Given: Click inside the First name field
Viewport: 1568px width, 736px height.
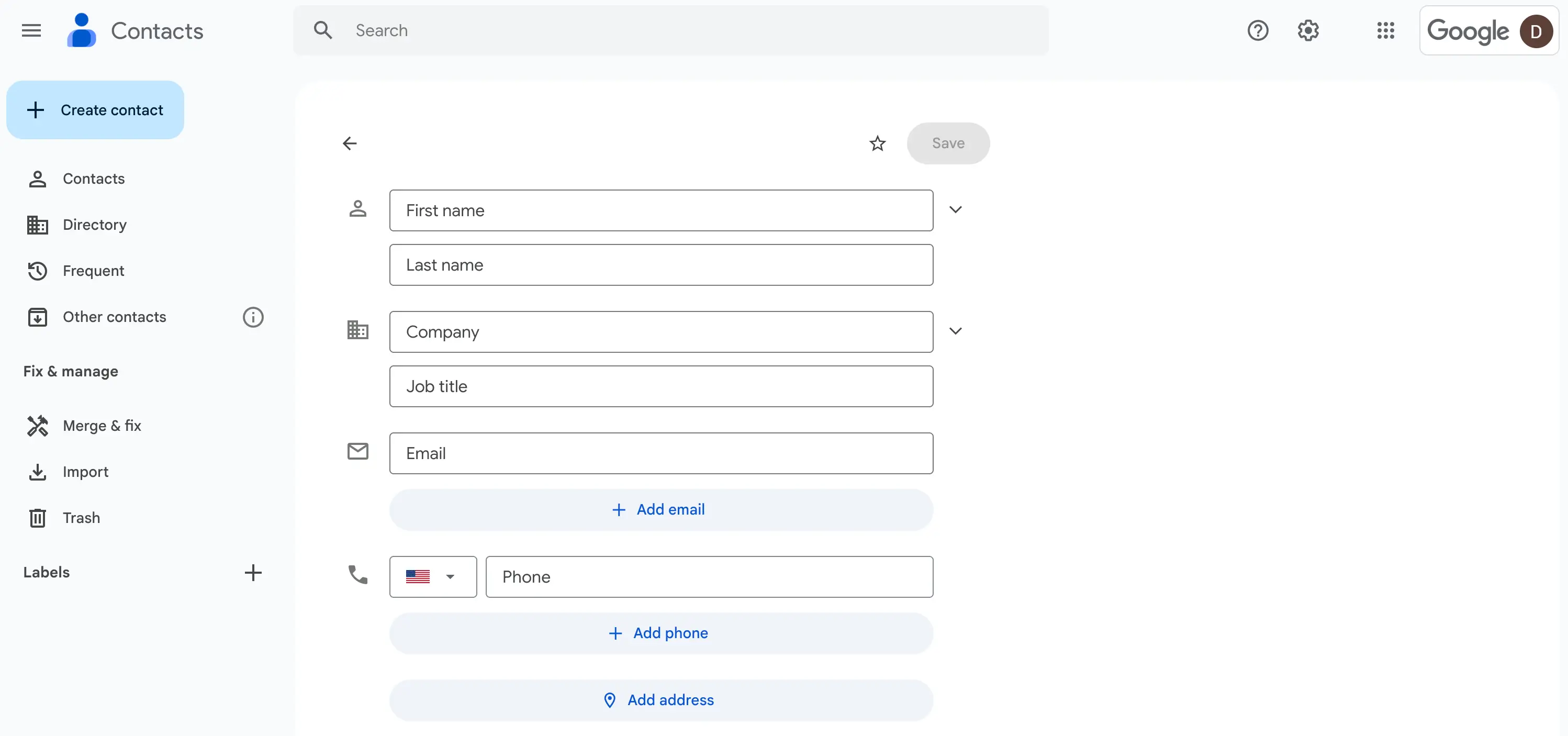Looking at the screenshot, I should (660, 210).
